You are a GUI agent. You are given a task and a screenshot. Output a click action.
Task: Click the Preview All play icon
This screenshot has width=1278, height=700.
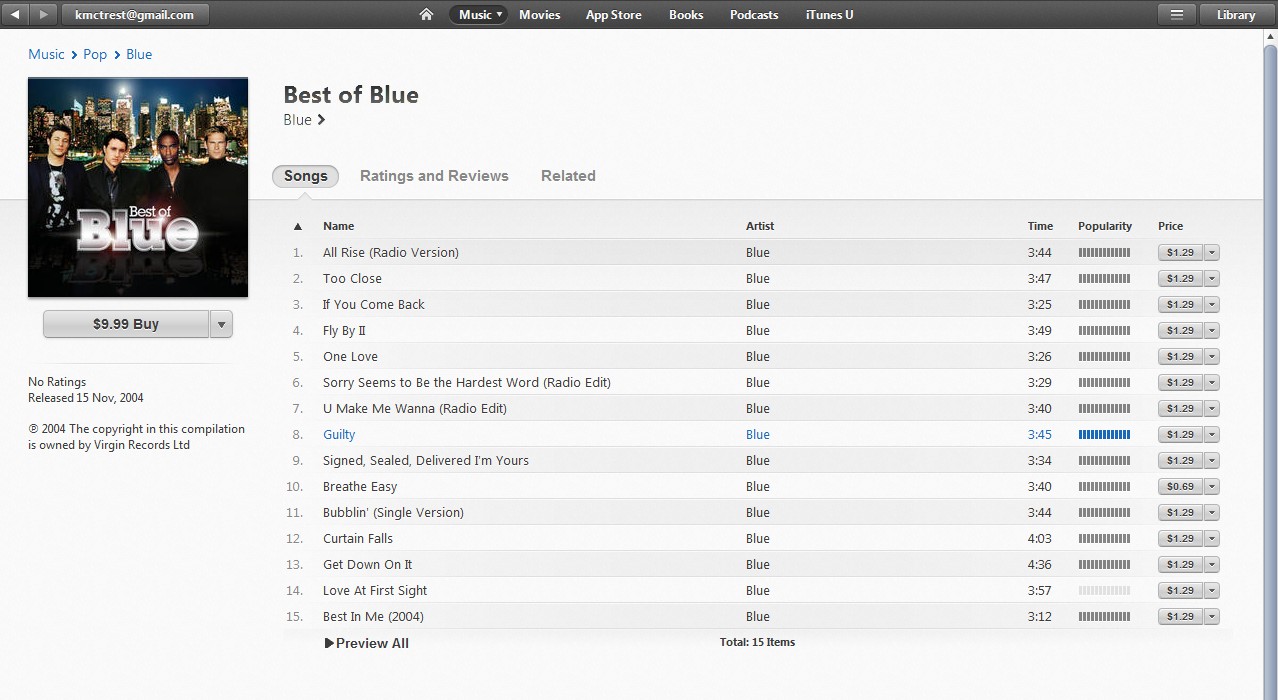329,644
